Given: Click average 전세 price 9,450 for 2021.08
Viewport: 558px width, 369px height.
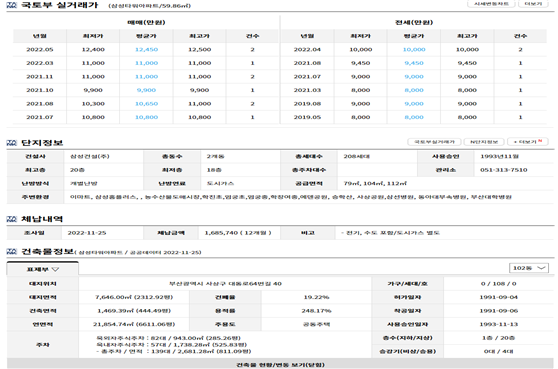Looking at the screenshot, I should pos(414,63).
